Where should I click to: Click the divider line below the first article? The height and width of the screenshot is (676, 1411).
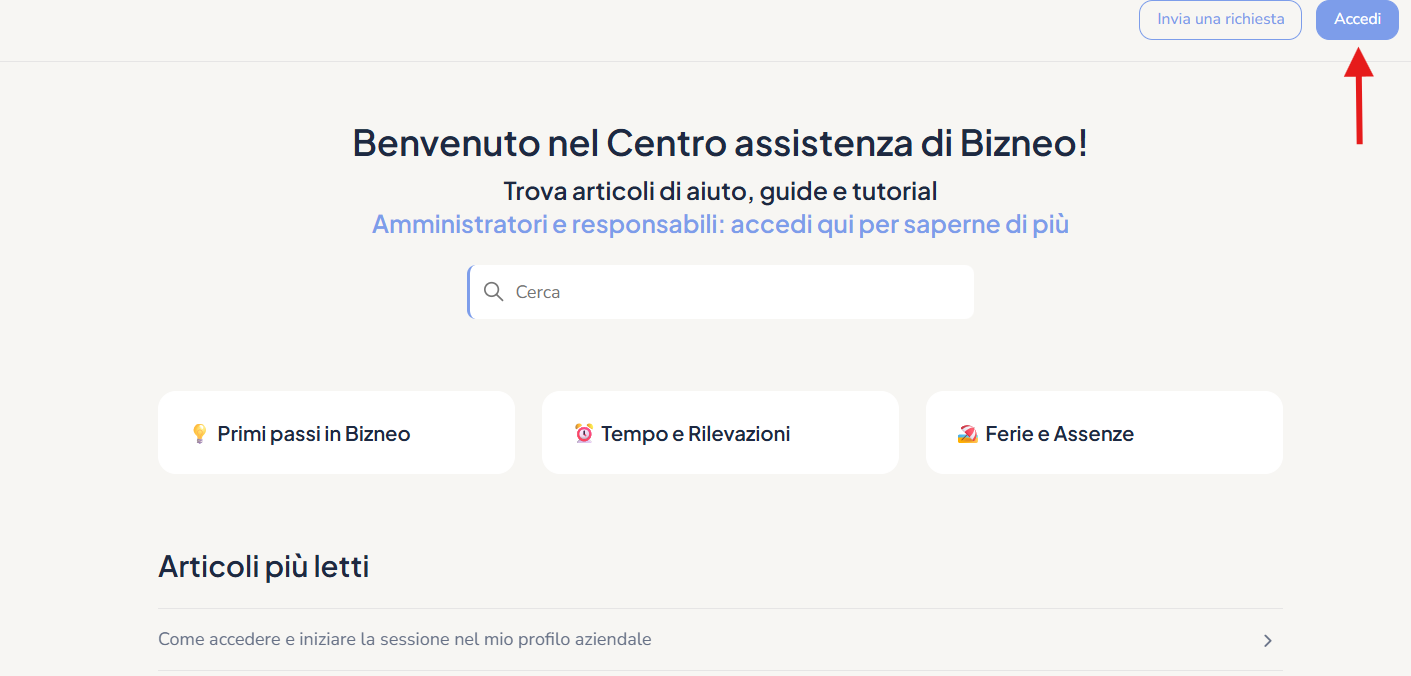(x=720, y=670)
